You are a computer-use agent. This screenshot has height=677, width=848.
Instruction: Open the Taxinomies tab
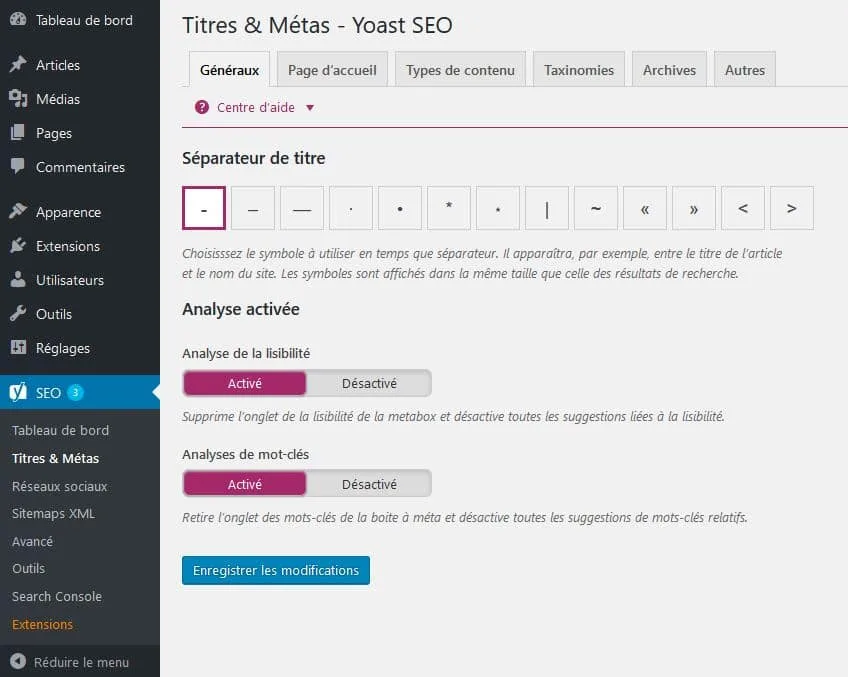[x=579, y=70]
